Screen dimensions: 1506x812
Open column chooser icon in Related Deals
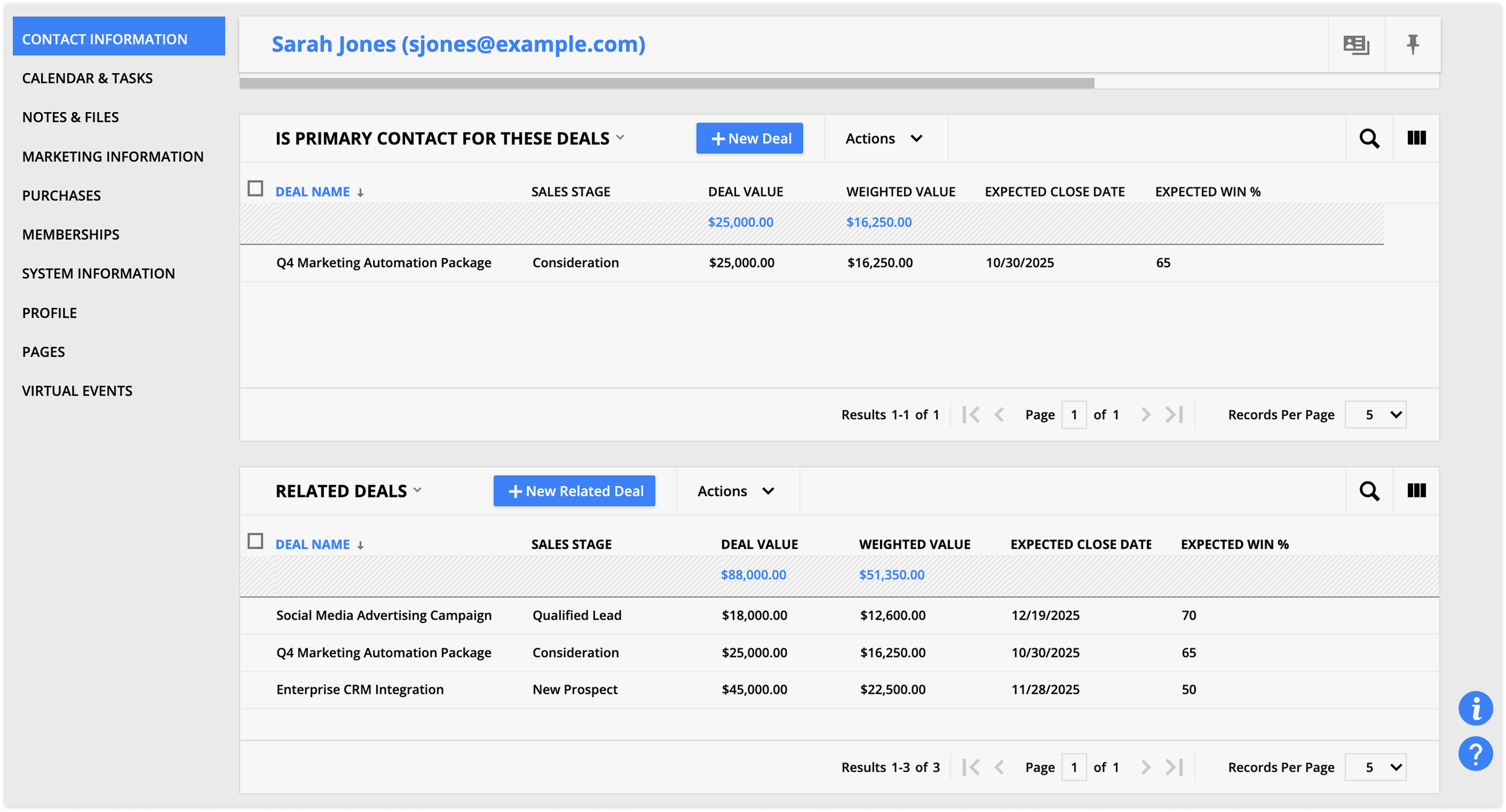coord(1416,491)
